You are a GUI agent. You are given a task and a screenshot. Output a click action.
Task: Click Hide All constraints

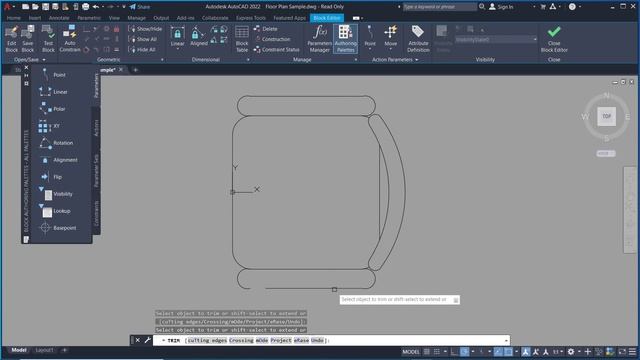tap(142, 49)
